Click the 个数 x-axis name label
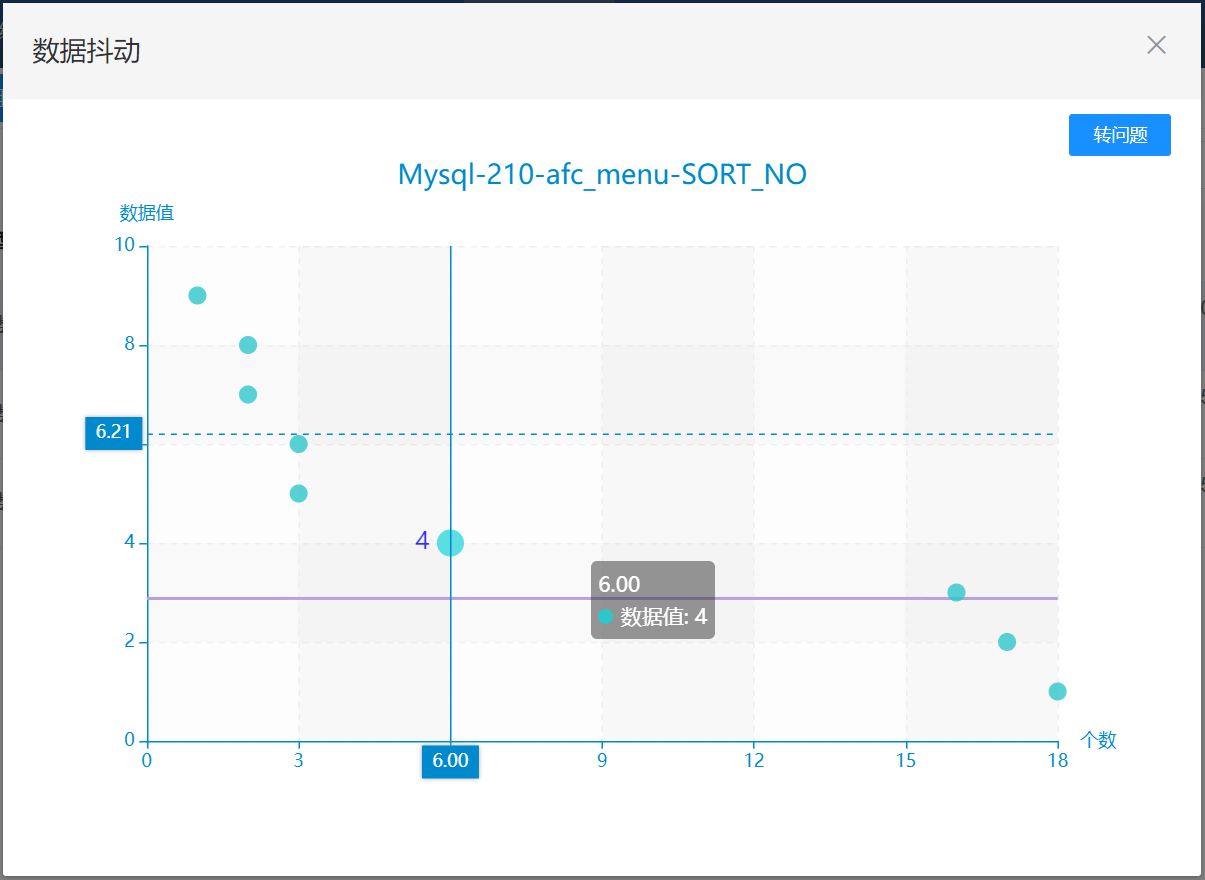Screen dimensions: 1205x880 coord(1098,740)
